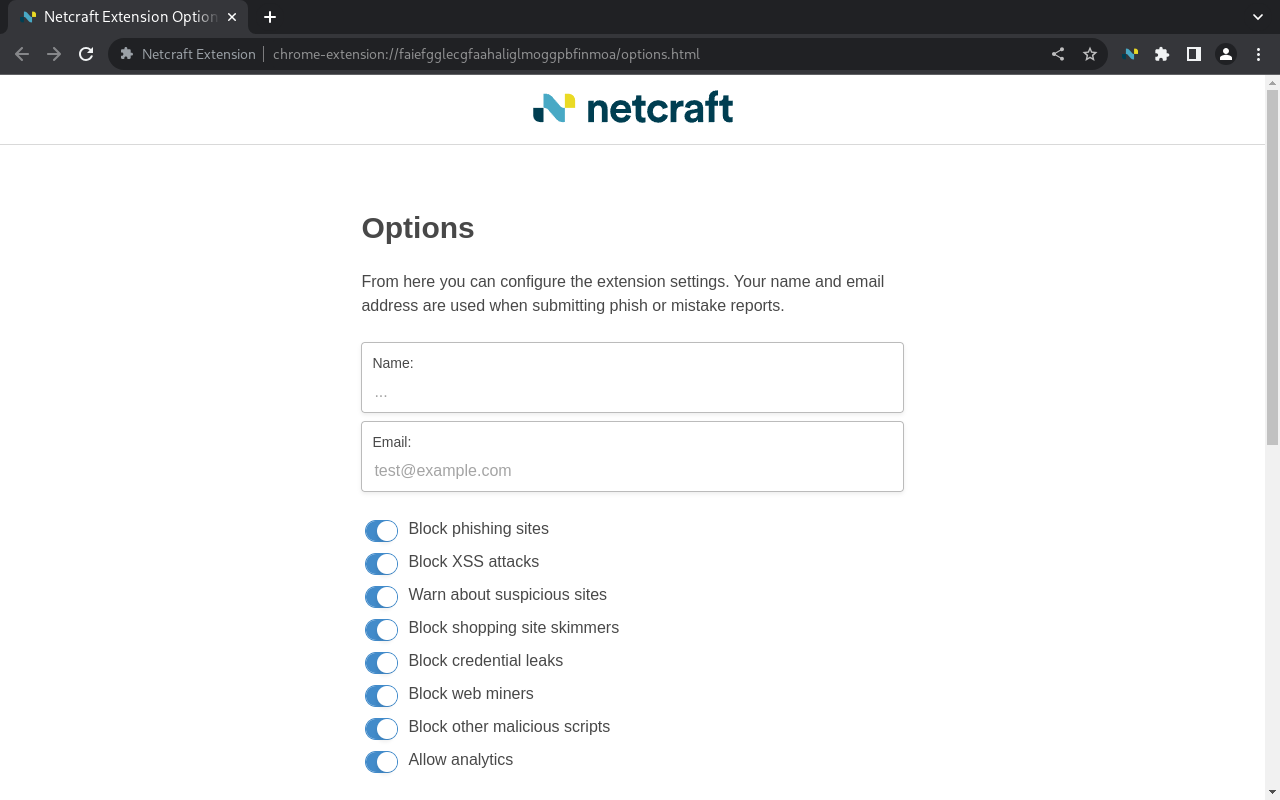Bookmark the page with the star icon
Viewport: 1280px width, 800px height.
pyautogui.click(x=1089, y=54)
